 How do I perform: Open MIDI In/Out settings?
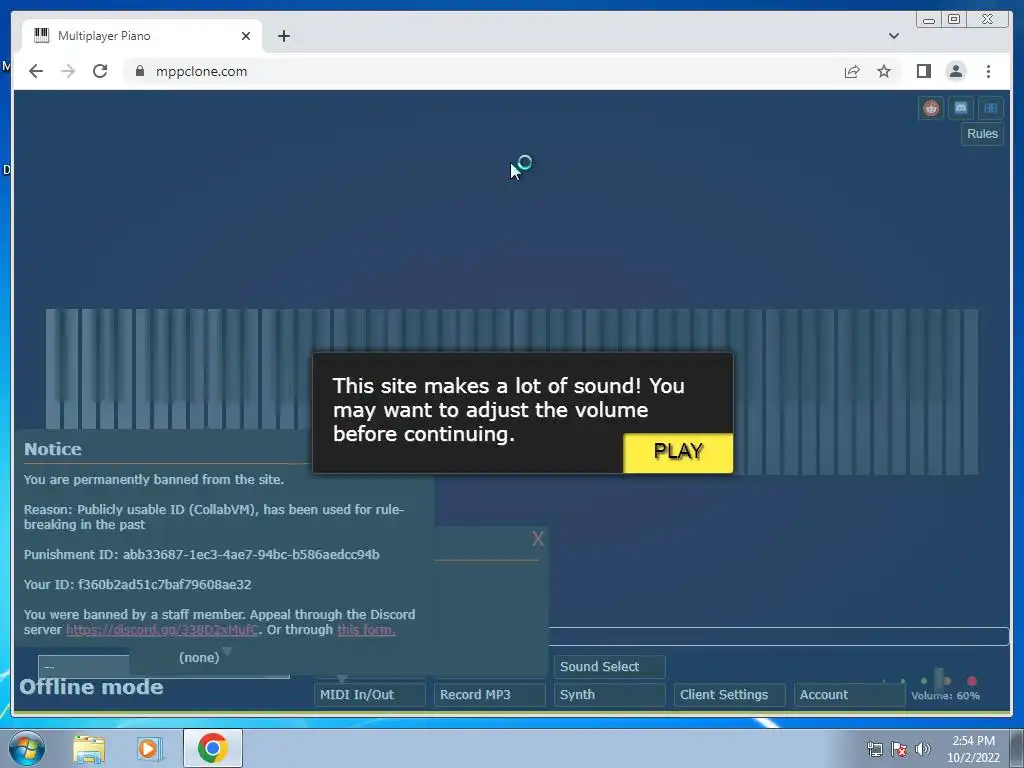370,695
